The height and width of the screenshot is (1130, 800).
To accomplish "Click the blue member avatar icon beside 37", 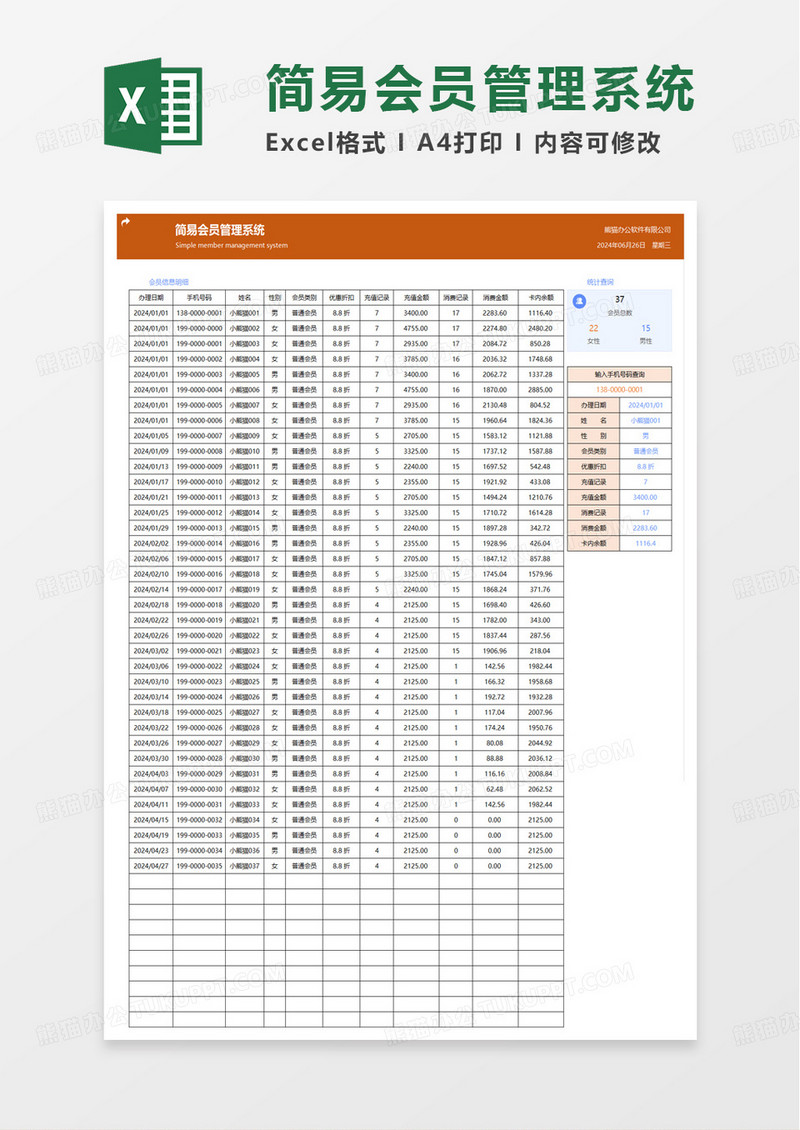I will [580, 301].
